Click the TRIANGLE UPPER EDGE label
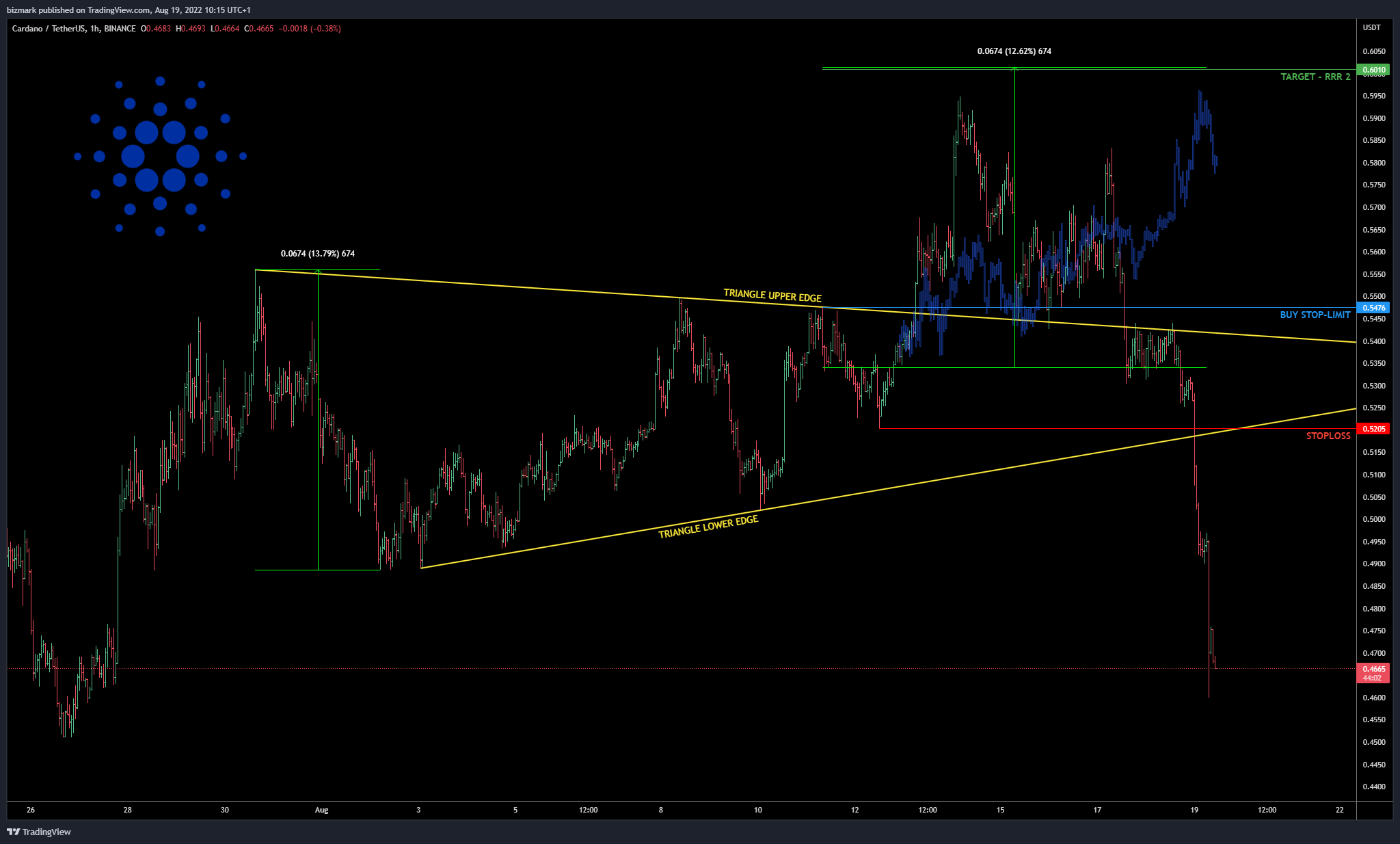This screenshot has width=1400, height=844. [772, 295]
